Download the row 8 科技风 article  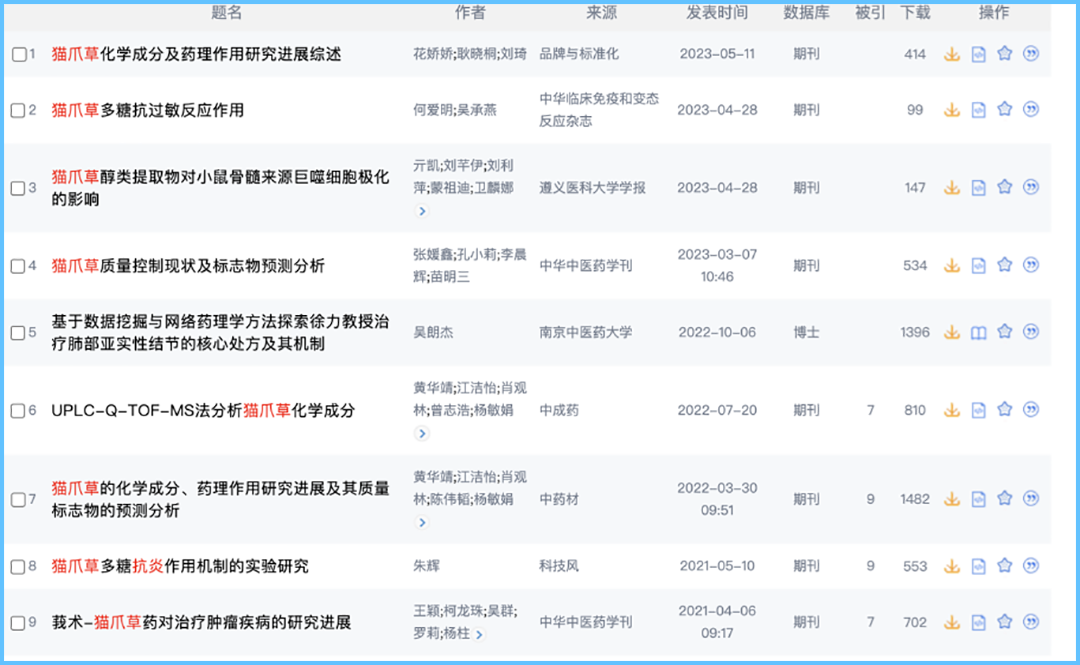(x=952, y=566)
